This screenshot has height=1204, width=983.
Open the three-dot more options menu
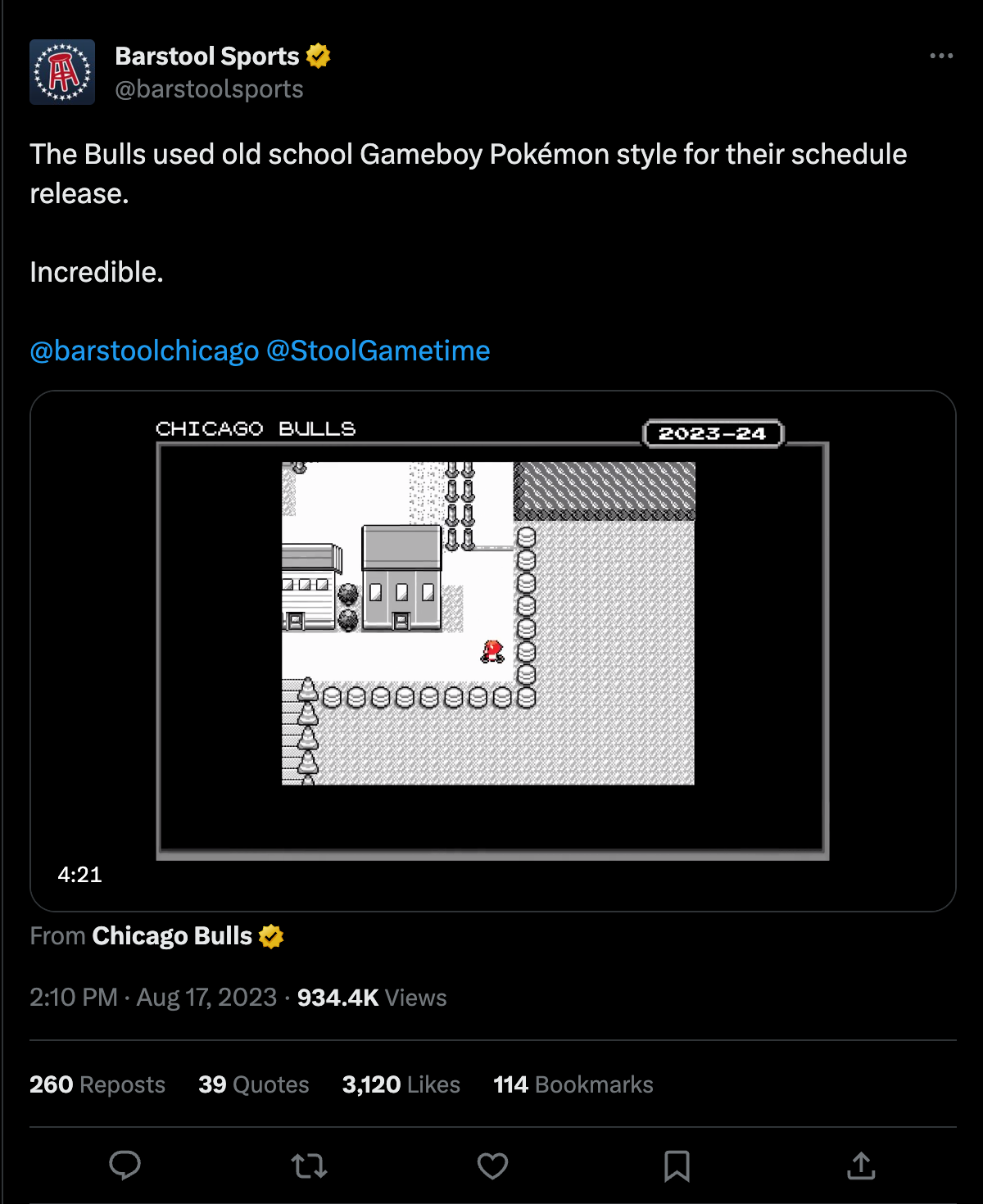point(941,56)
